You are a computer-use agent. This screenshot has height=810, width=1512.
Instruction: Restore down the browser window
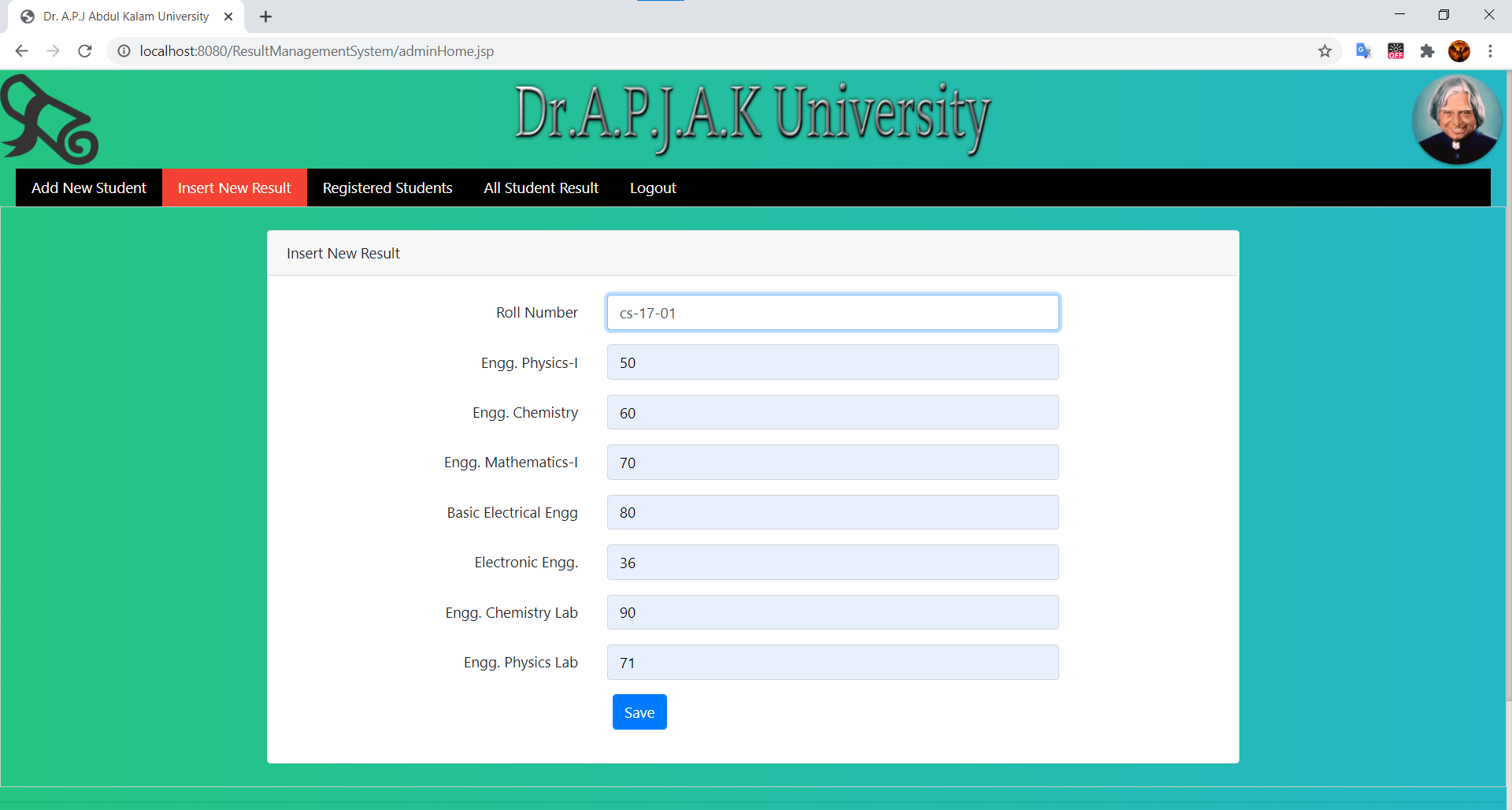tap(1443, 15)
